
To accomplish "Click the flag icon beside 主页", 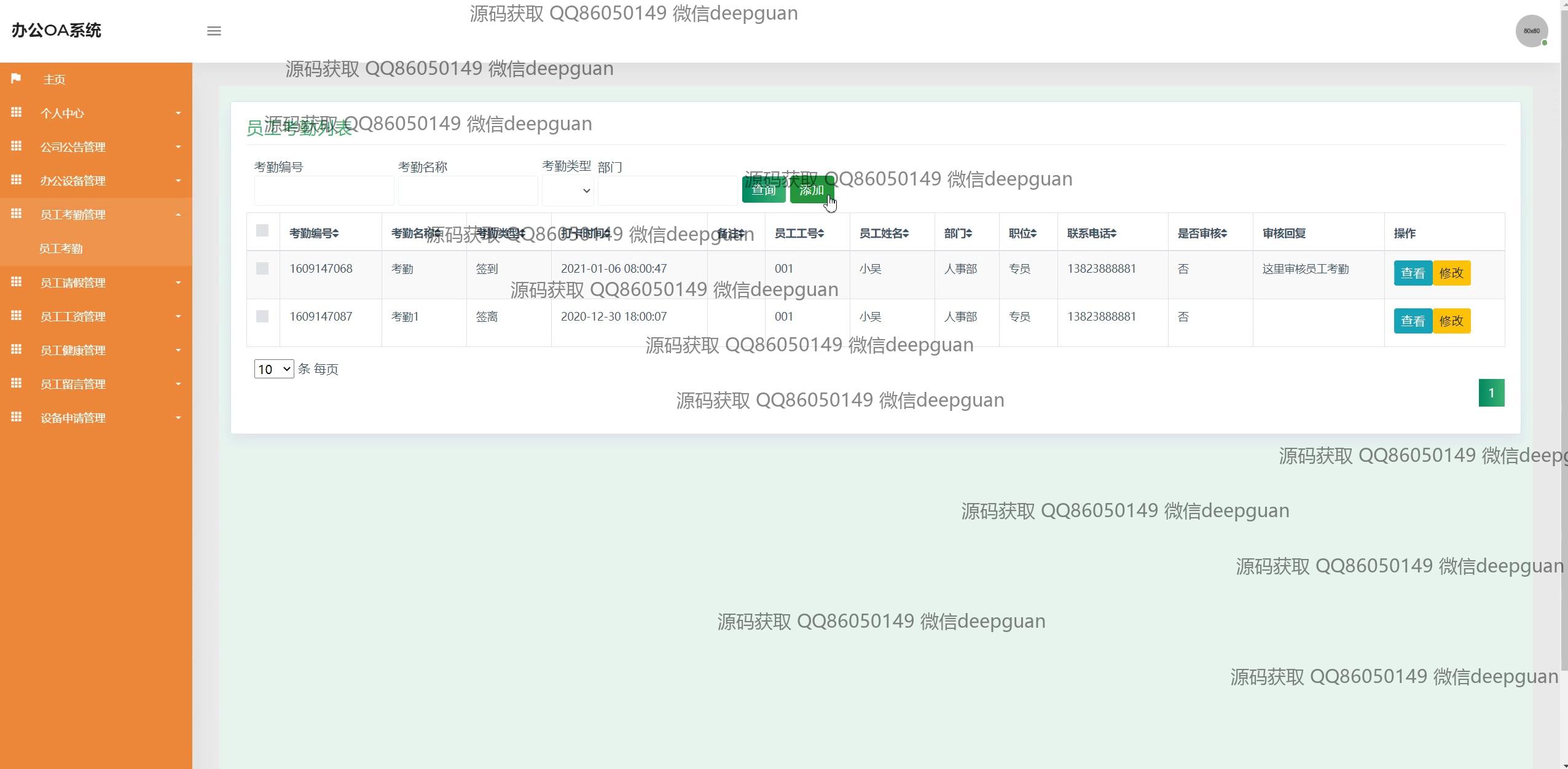I will click(17, 78).
